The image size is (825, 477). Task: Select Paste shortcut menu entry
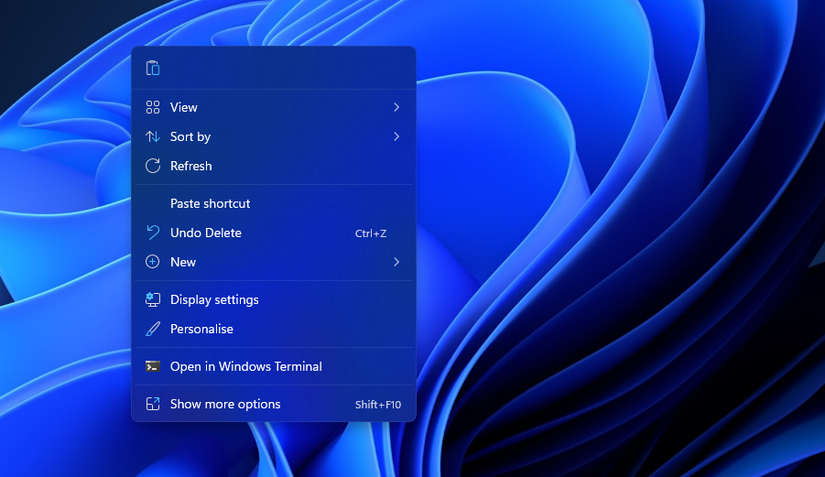(274, 204)
